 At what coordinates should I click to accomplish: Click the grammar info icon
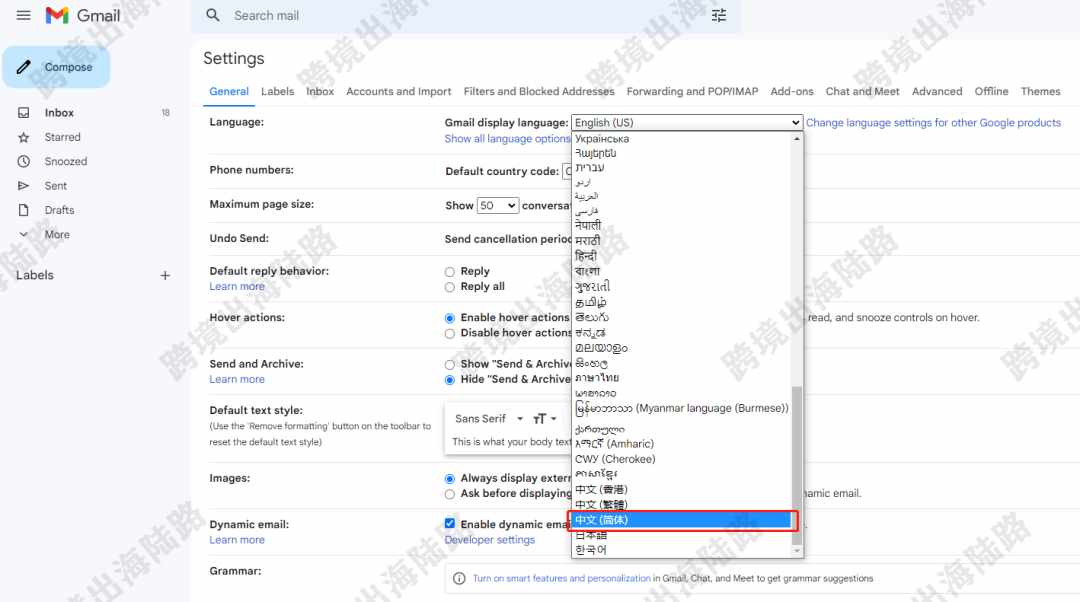coord(459,579)
